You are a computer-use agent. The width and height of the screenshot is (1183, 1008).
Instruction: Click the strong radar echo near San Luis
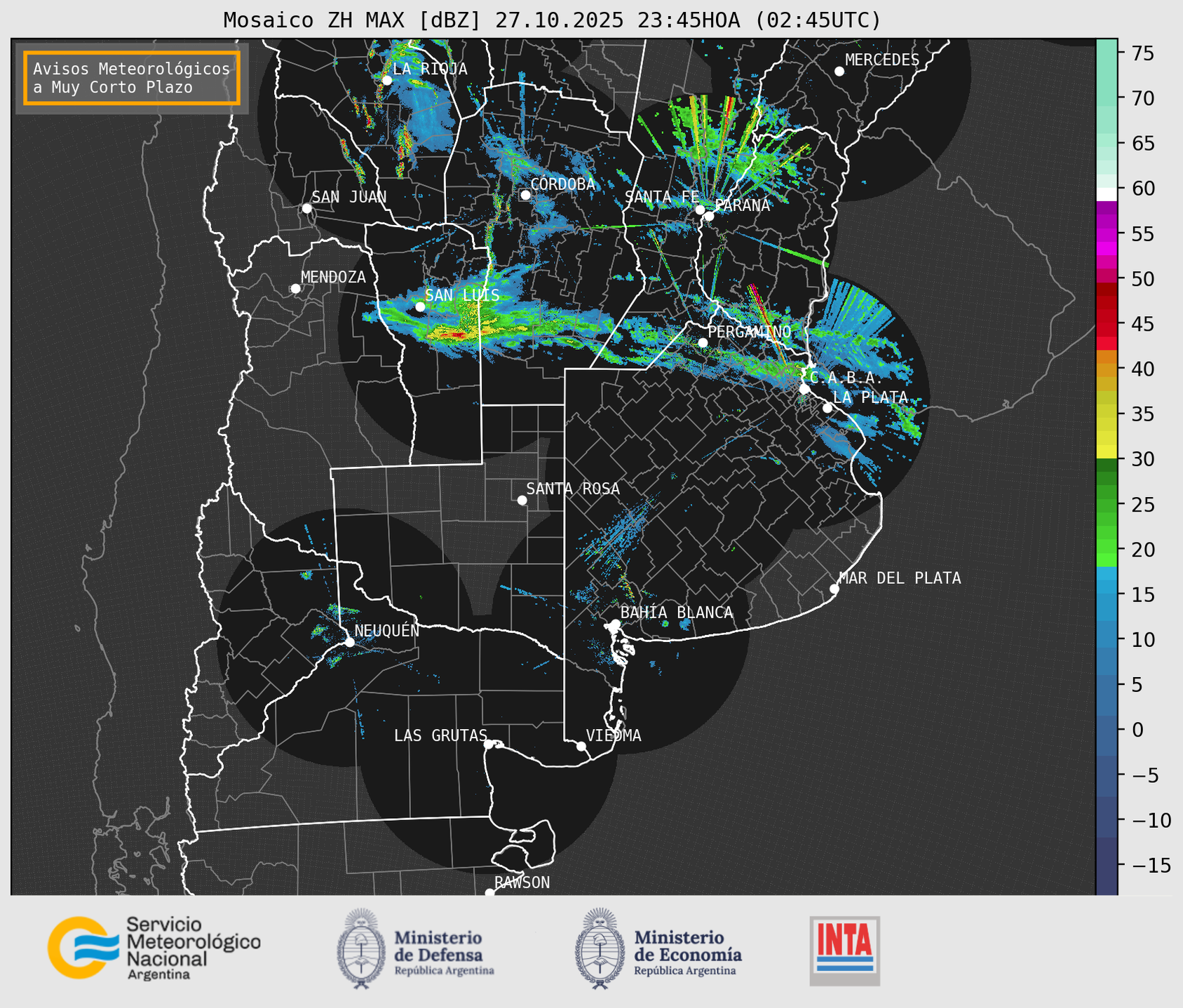[457, 335]
